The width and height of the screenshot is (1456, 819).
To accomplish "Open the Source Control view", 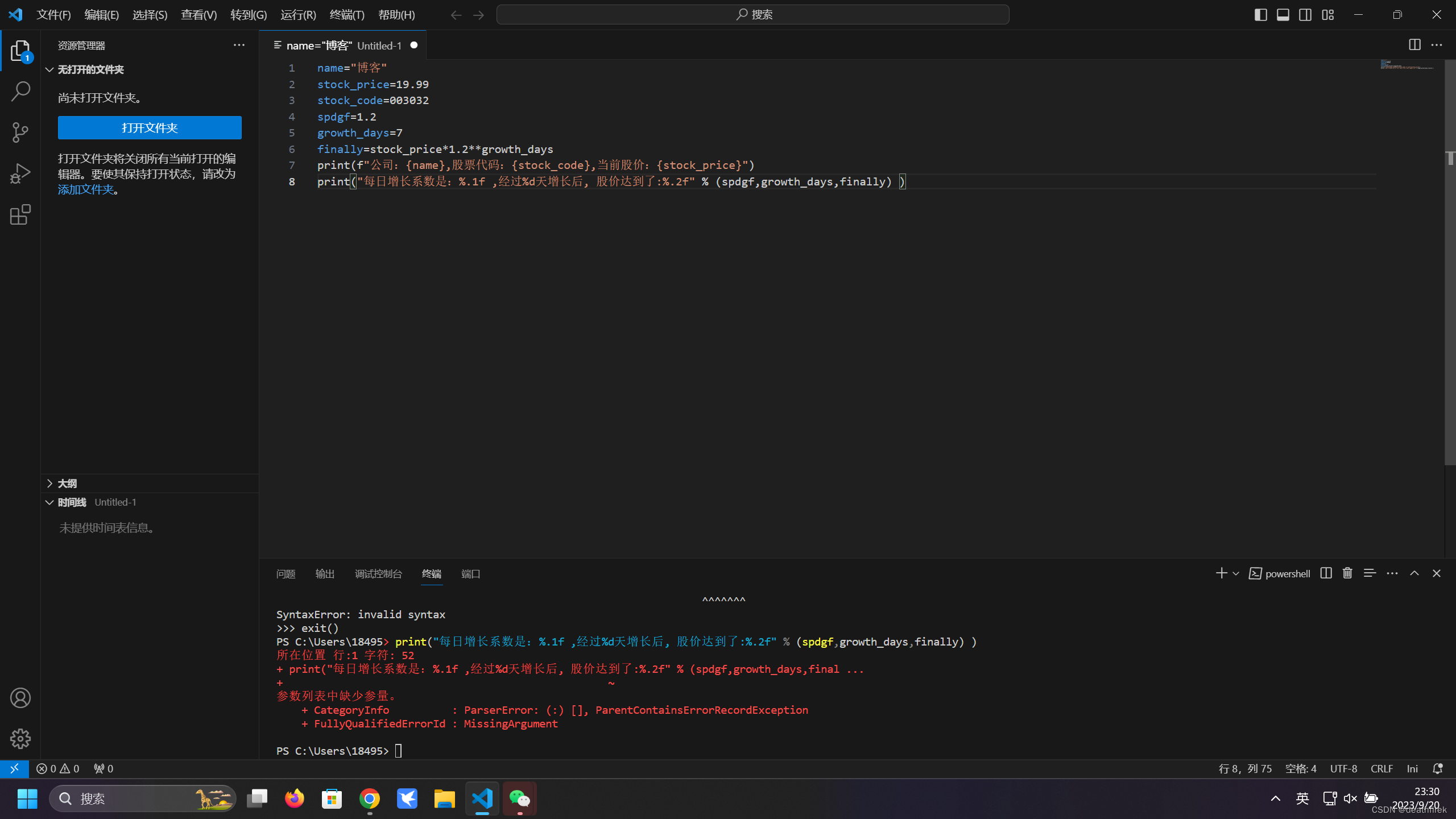I will [20, 133].
